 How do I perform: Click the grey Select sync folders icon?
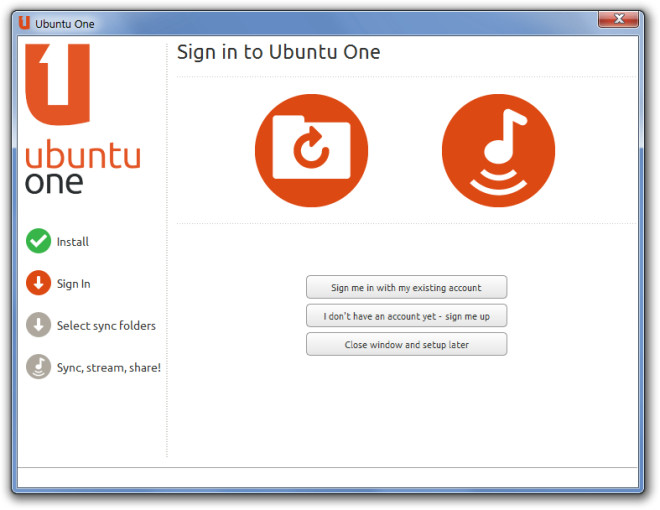[x=38, y=324]
